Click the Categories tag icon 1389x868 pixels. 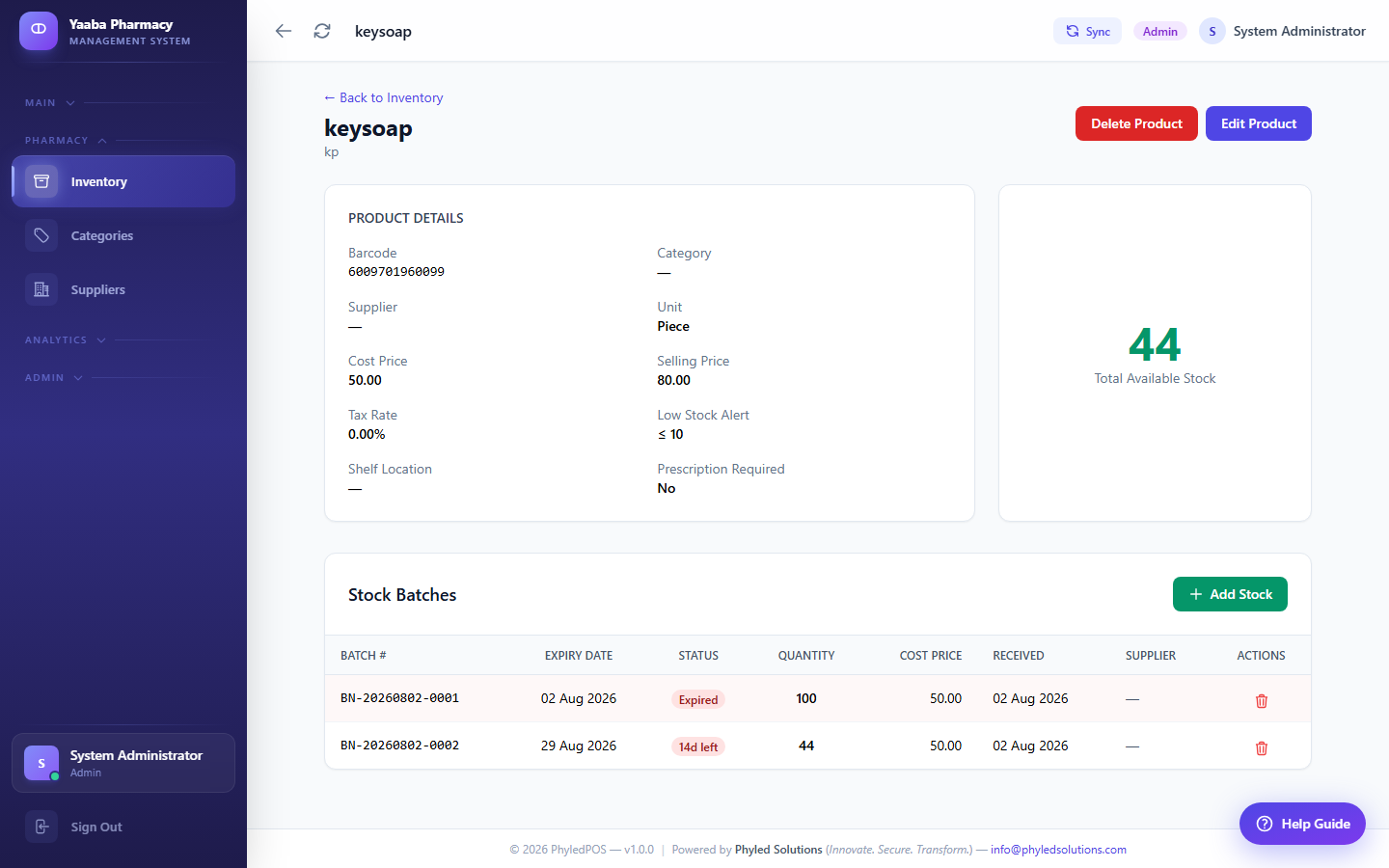[x=41, y=235]
